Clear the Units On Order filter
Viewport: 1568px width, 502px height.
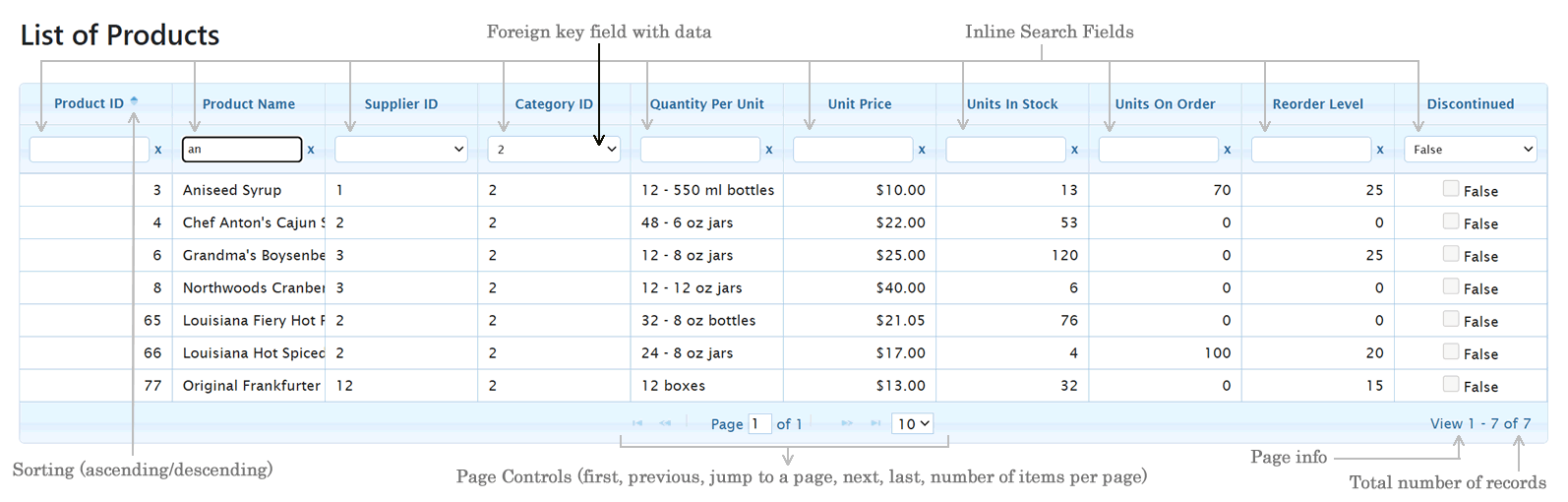click(x=1227, y=150)
